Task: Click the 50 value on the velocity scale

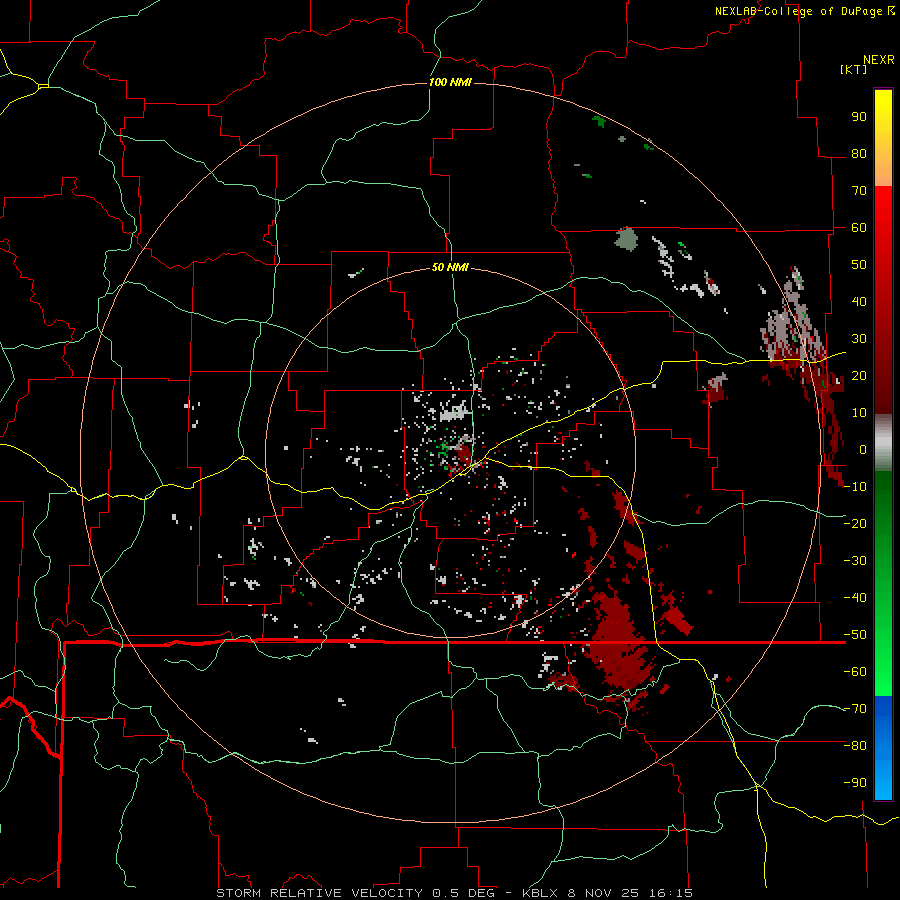Action: pos(859,265)
